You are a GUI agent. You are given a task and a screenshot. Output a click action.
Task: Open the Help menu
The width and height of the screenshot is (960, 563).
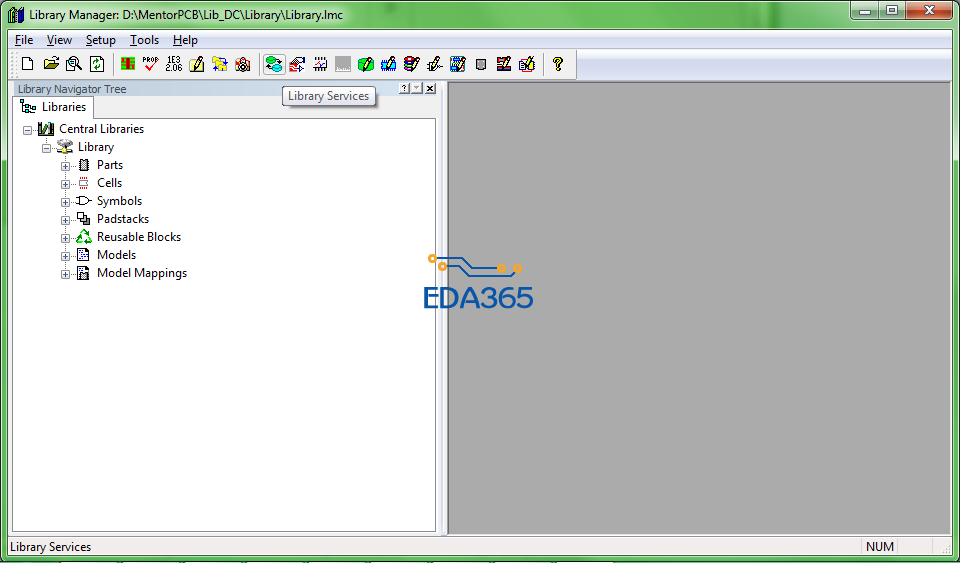pyautogui.click(x=185, y=40)
